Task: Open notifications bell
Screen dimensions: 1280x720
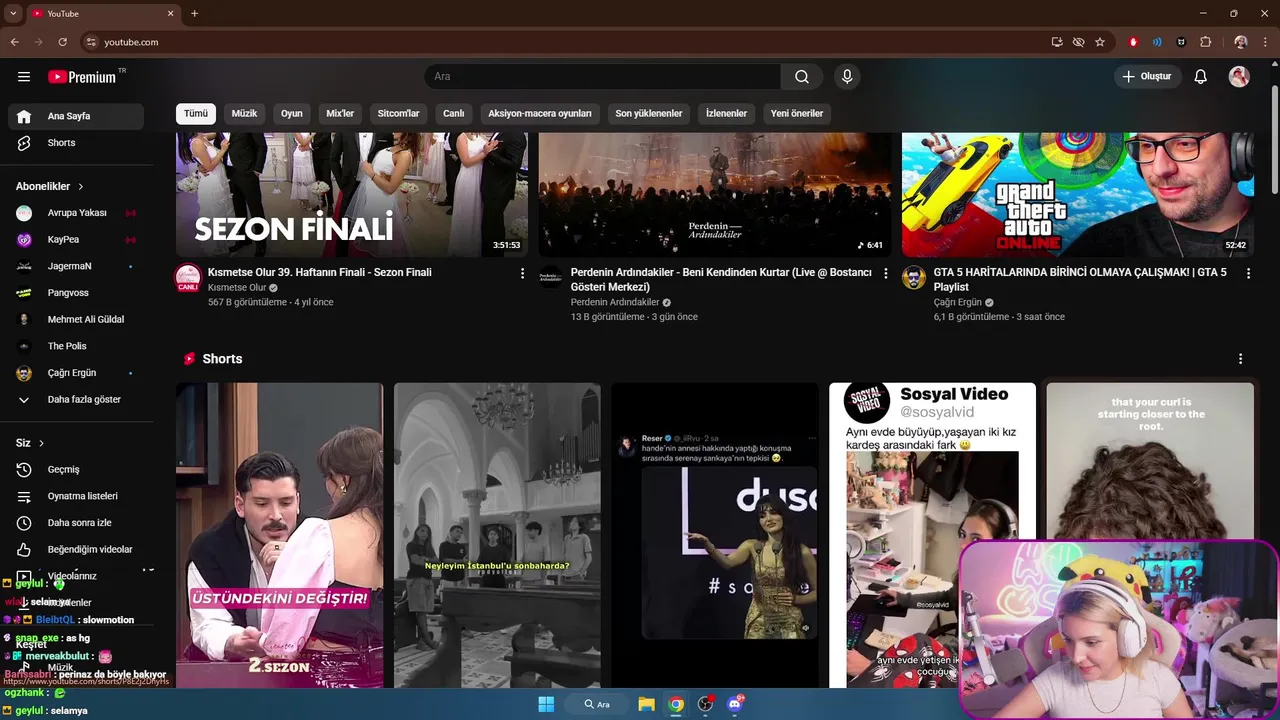Action: tap(1201, 77)
